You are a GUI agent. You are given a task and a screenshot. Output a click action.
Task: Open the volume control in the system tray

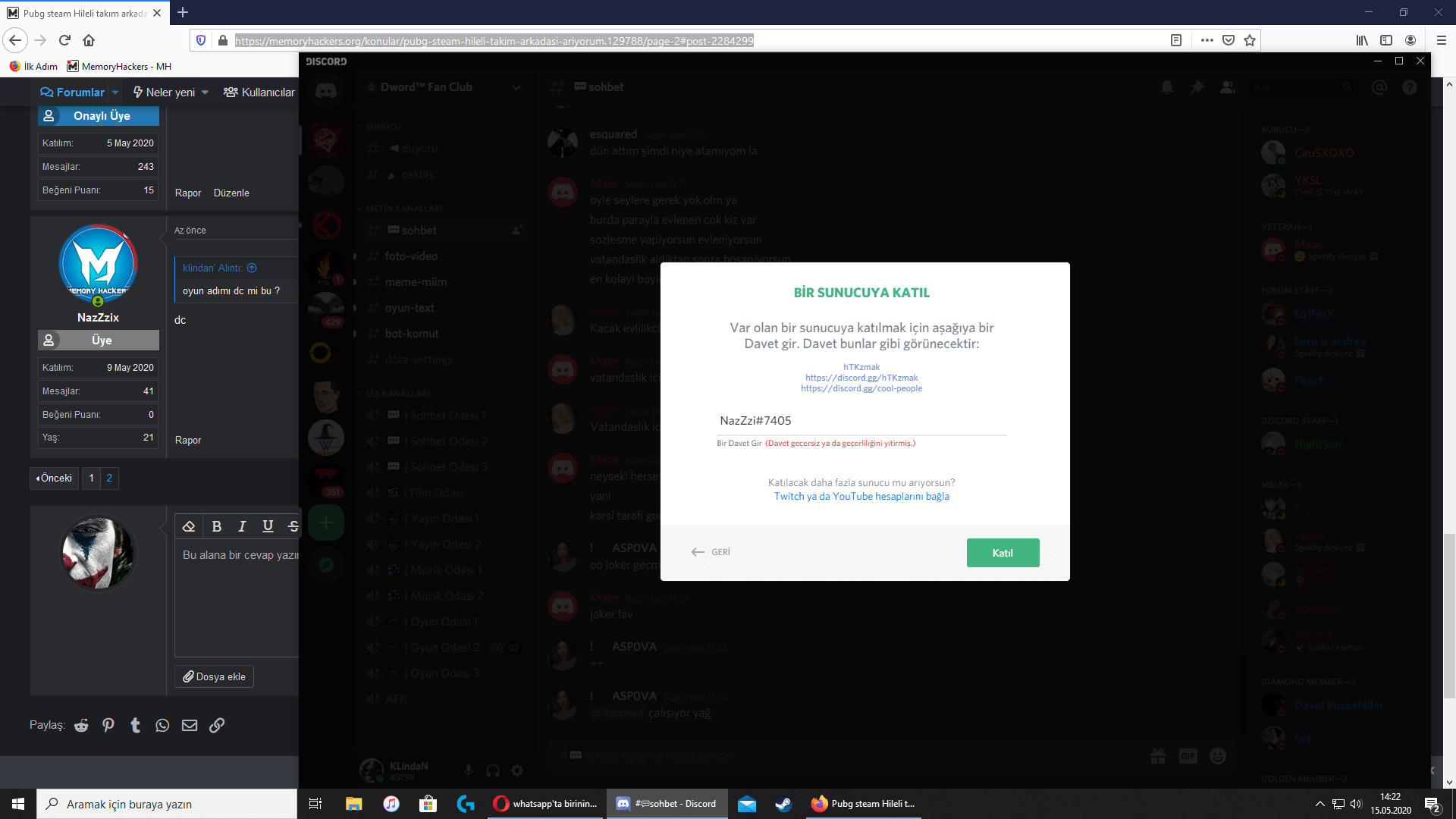[1357, 804]
